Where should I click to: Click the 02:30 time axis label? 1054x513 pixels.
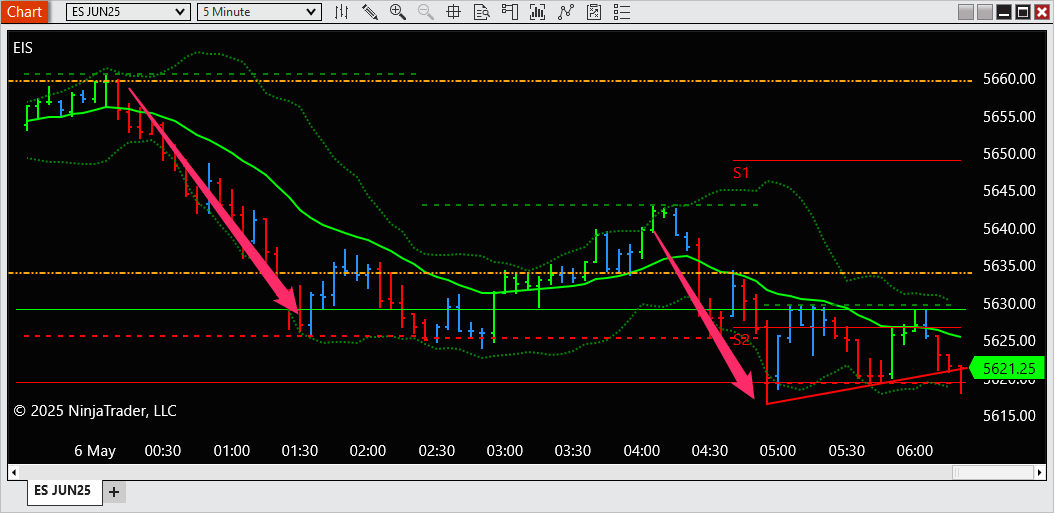coord(436,450)
